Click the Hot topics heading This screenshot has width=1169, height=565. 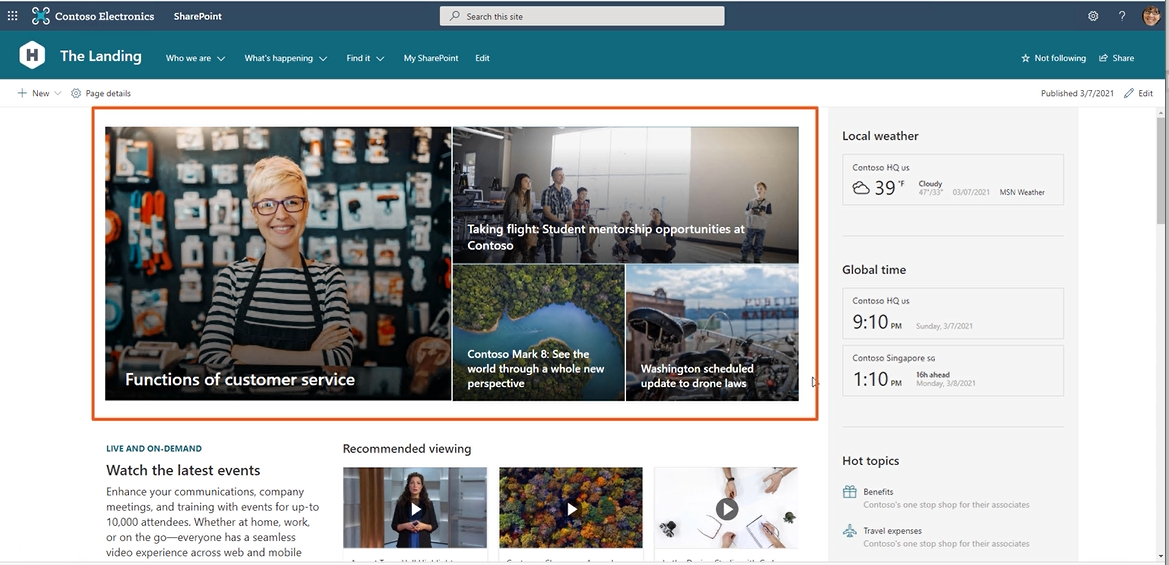pos(870,461)
